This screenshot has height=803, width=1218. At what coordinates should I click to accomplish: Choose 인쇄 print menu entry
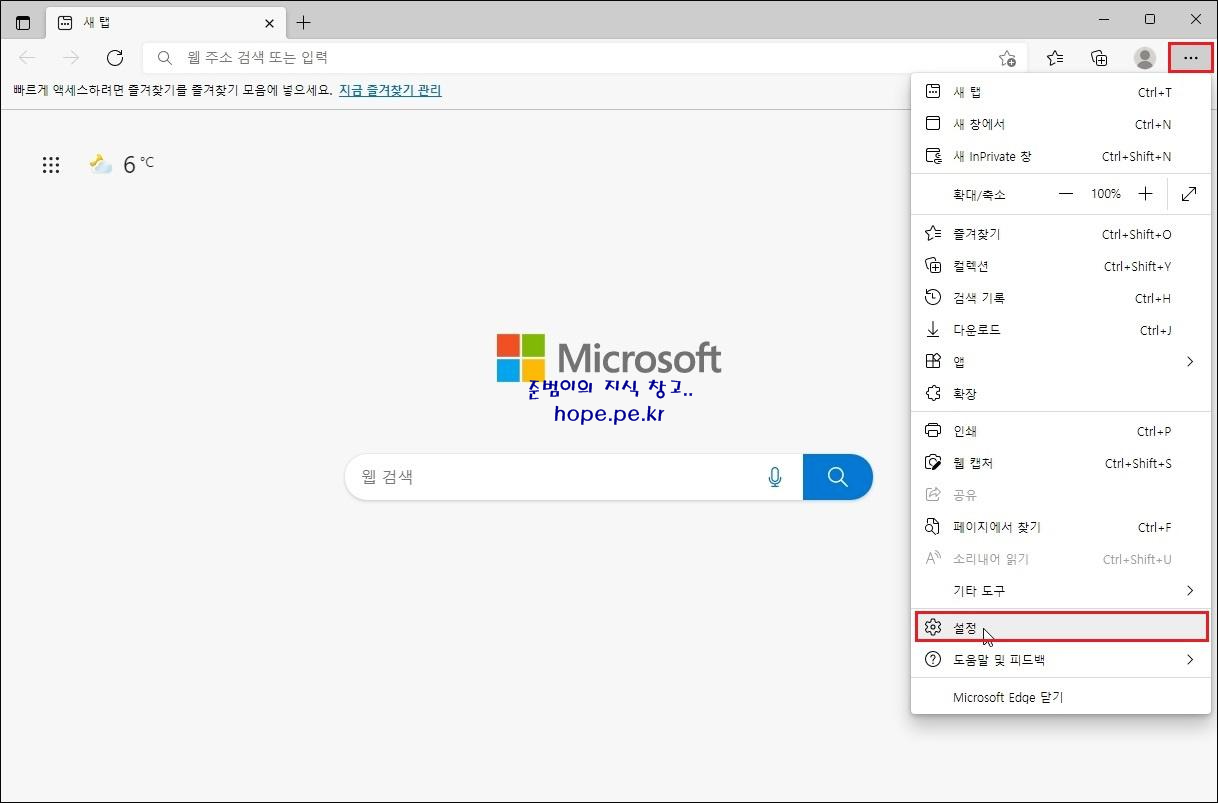1060,431
